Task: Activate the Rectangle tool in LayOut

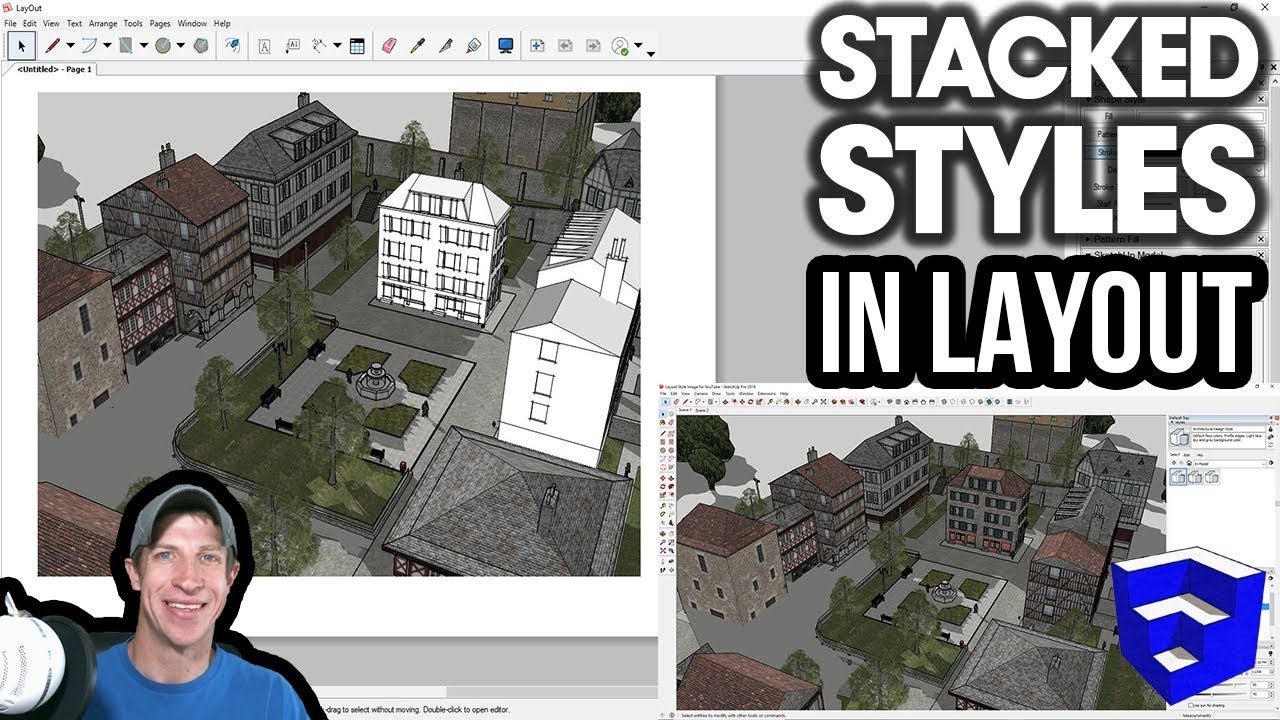Action: coord(126,45)
